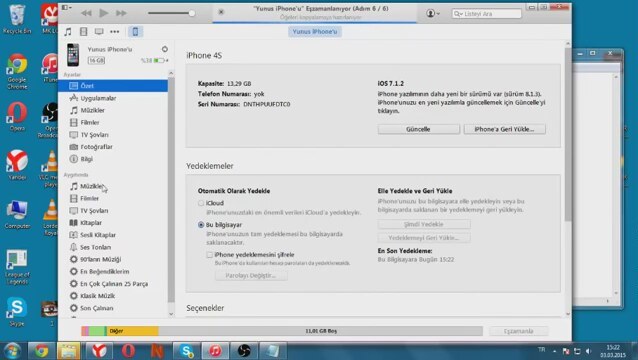Screen dimensions: 638x360
Task: Click the sync spinner next to device name
Action: 164,49
